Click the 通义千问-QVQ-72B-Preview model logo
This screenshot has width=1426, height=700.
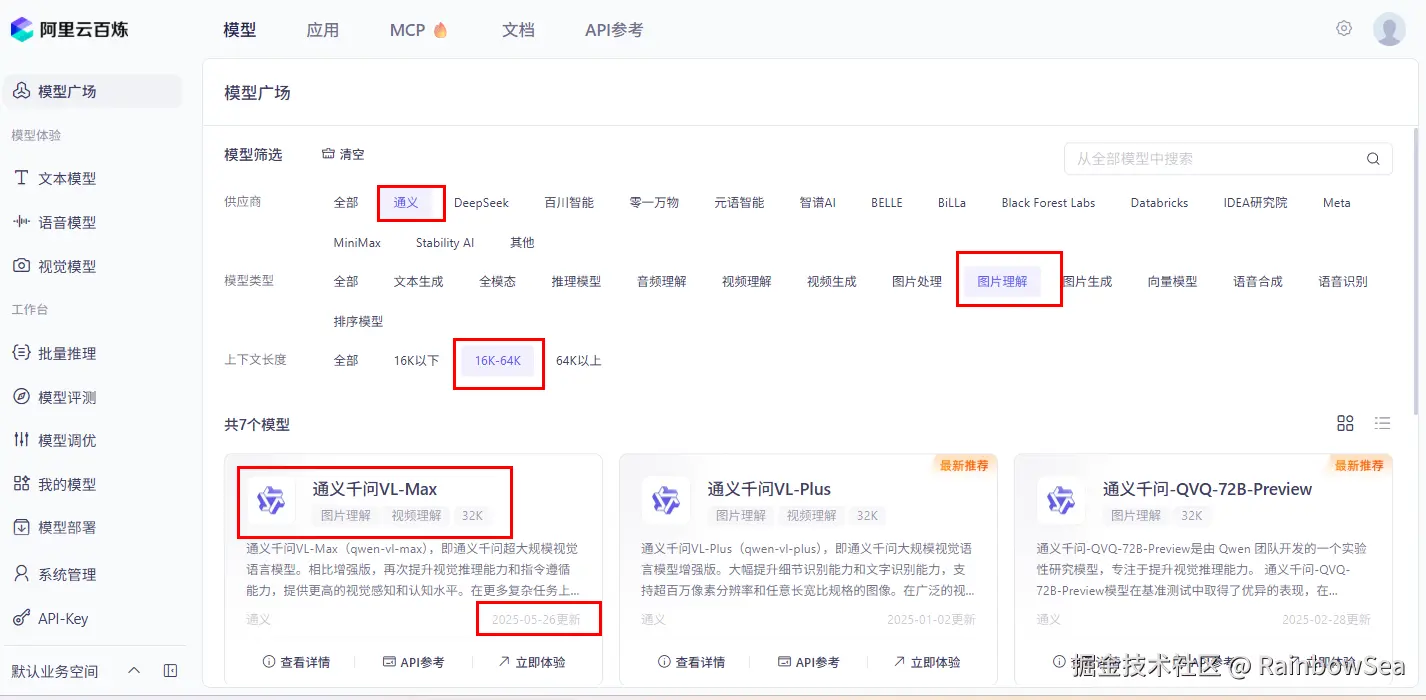pyautogui.click(x=1061, y=499)
